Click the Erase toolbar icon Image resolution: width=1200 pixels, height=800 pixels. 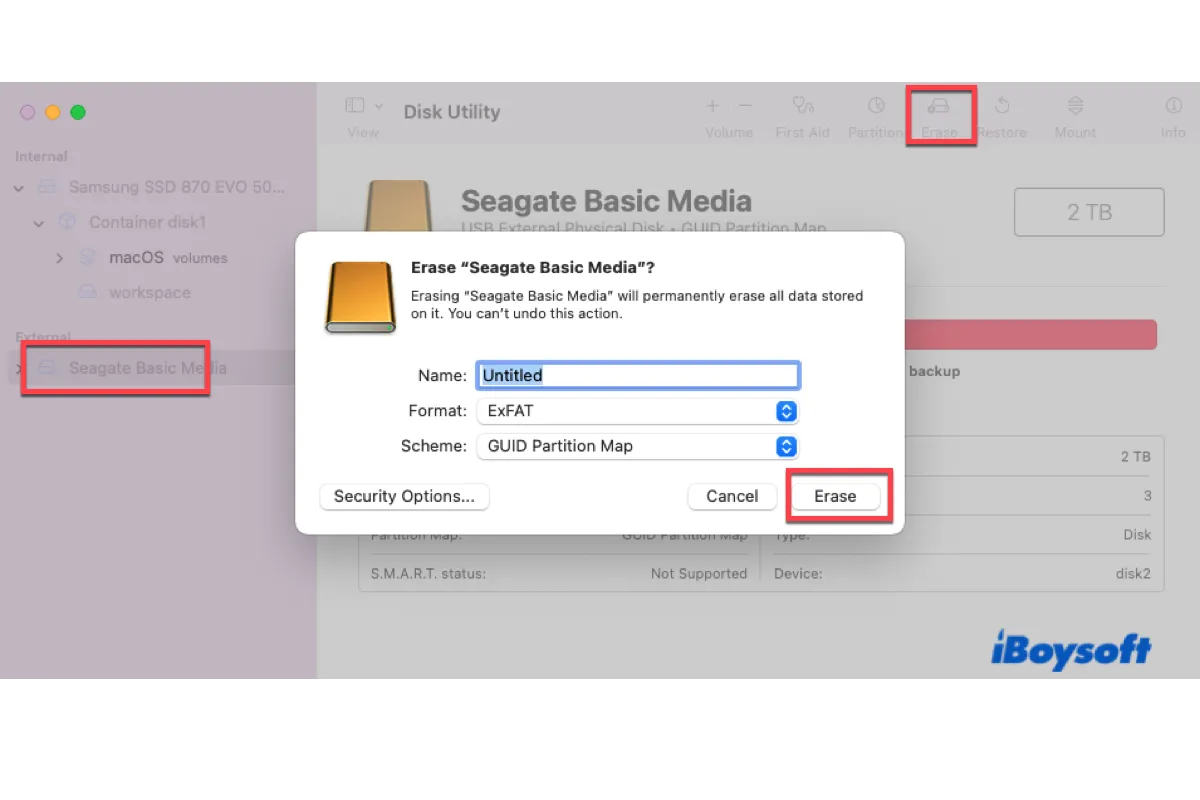pos(939,107)
